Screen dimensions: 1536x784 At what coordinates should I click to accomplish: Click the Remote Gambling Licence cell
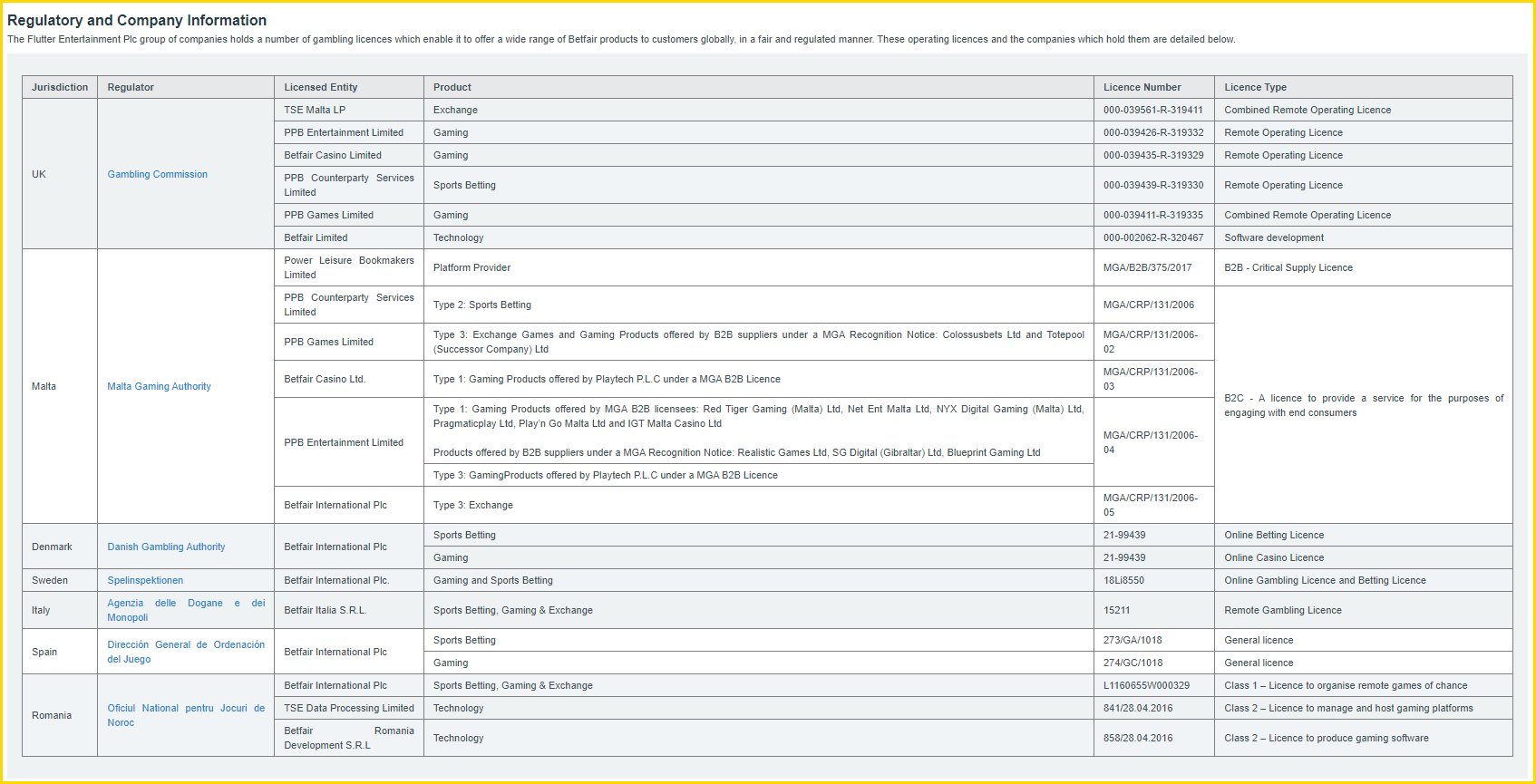tap(1364, 610)
